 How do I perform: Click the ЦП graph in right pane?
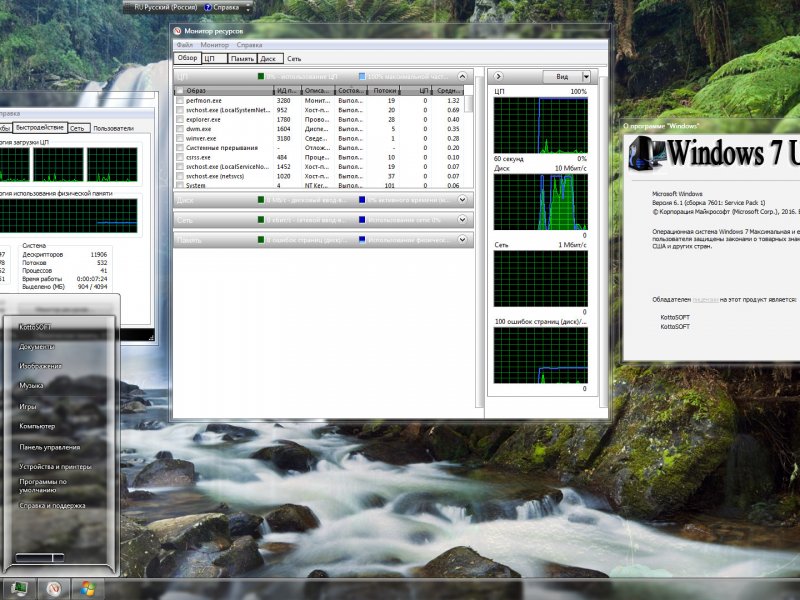click(540, 126)
